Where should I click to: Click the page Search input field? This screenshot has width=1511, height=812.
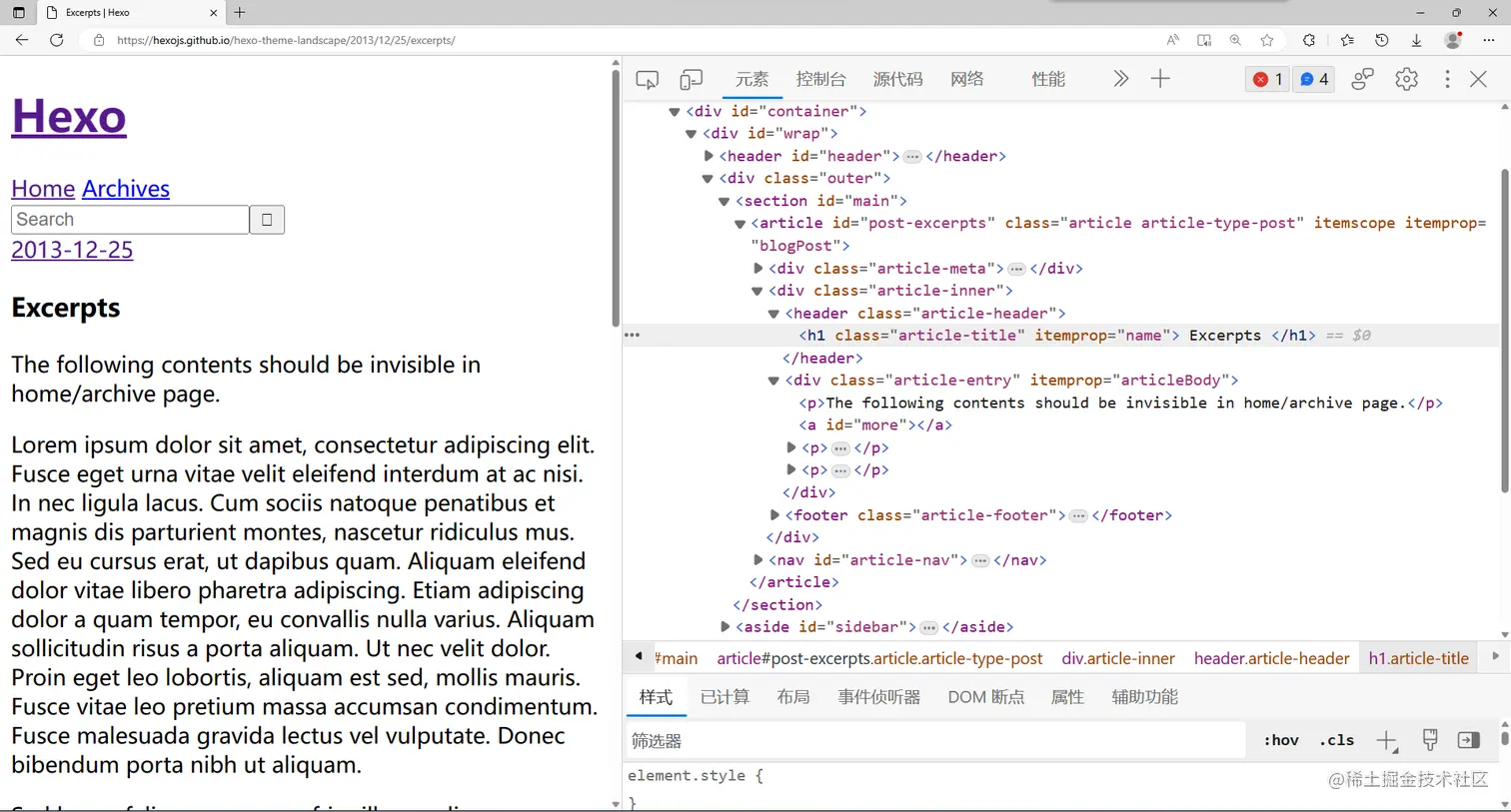130,220
